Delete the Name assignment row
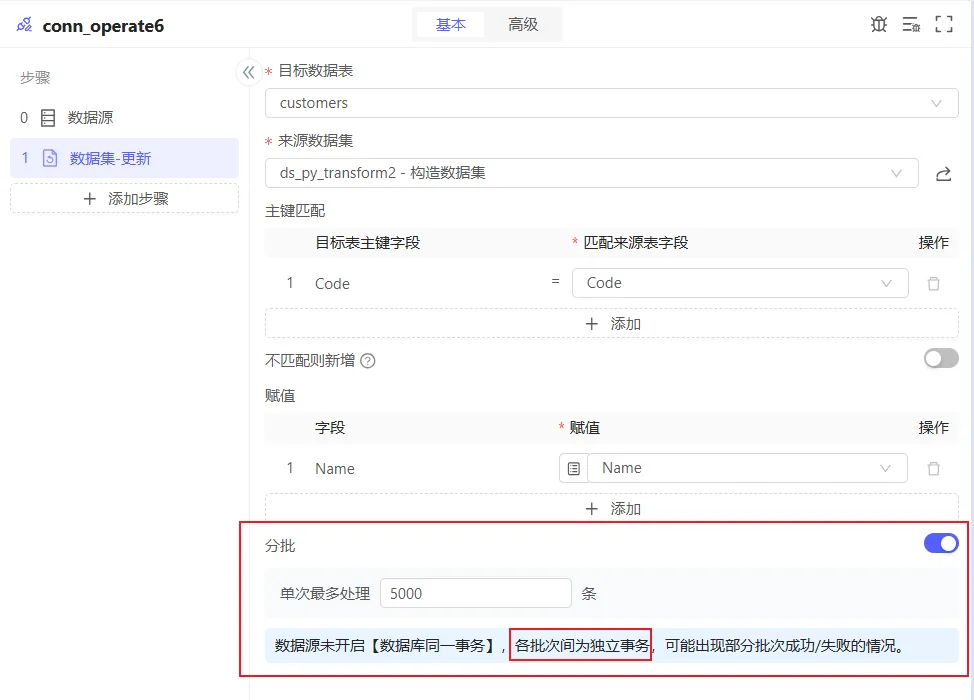The image size is (974, 700). tap(933, 469)
